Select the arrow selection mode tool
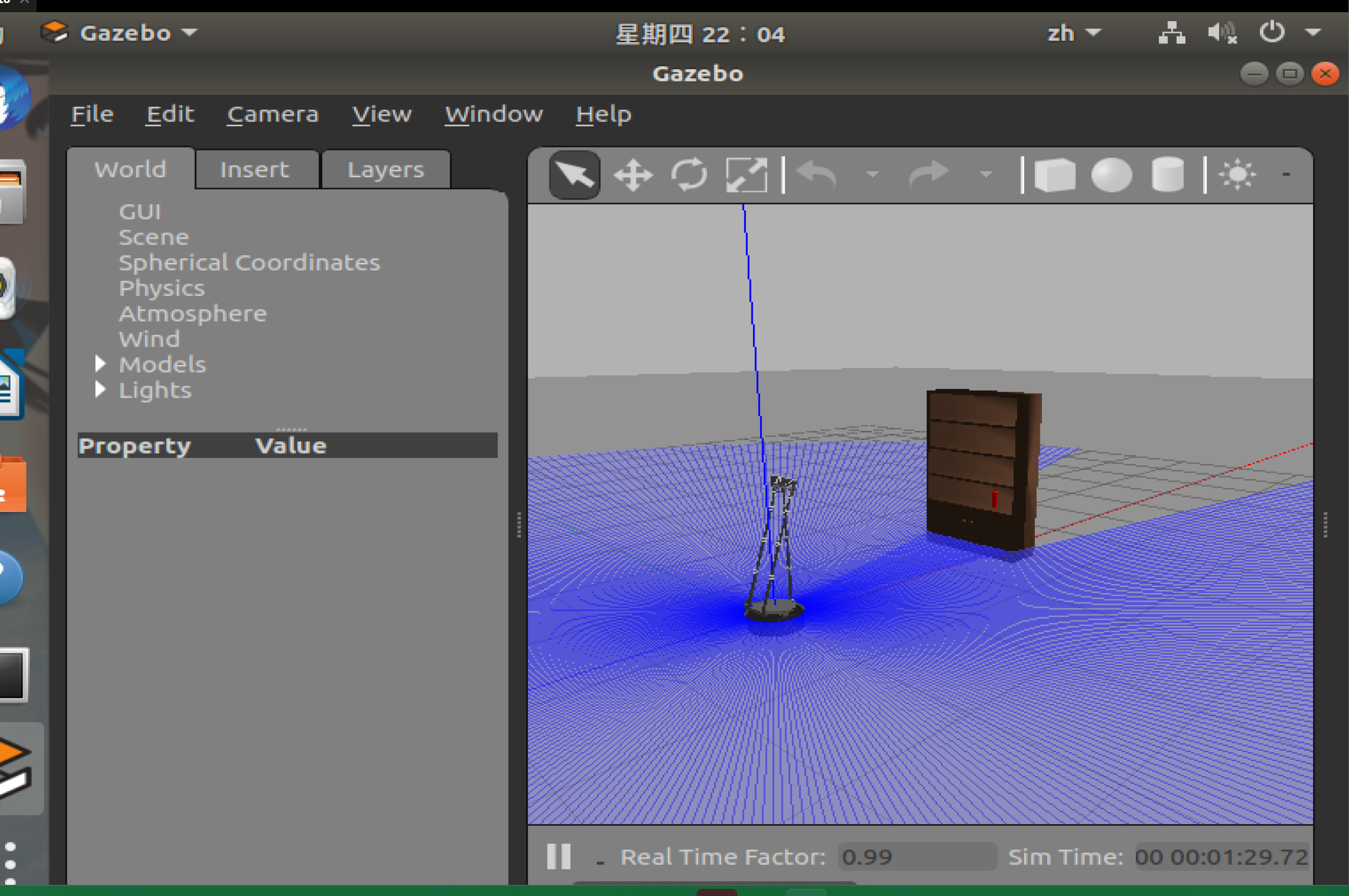 575,174
